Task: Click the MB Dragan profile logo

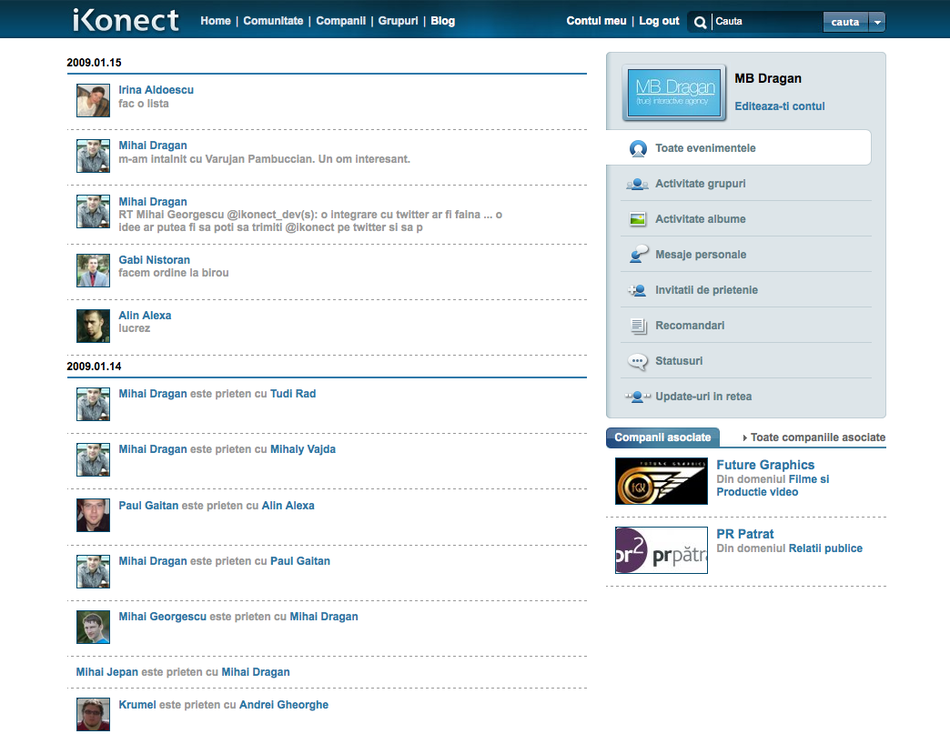Action: point(674,93)
